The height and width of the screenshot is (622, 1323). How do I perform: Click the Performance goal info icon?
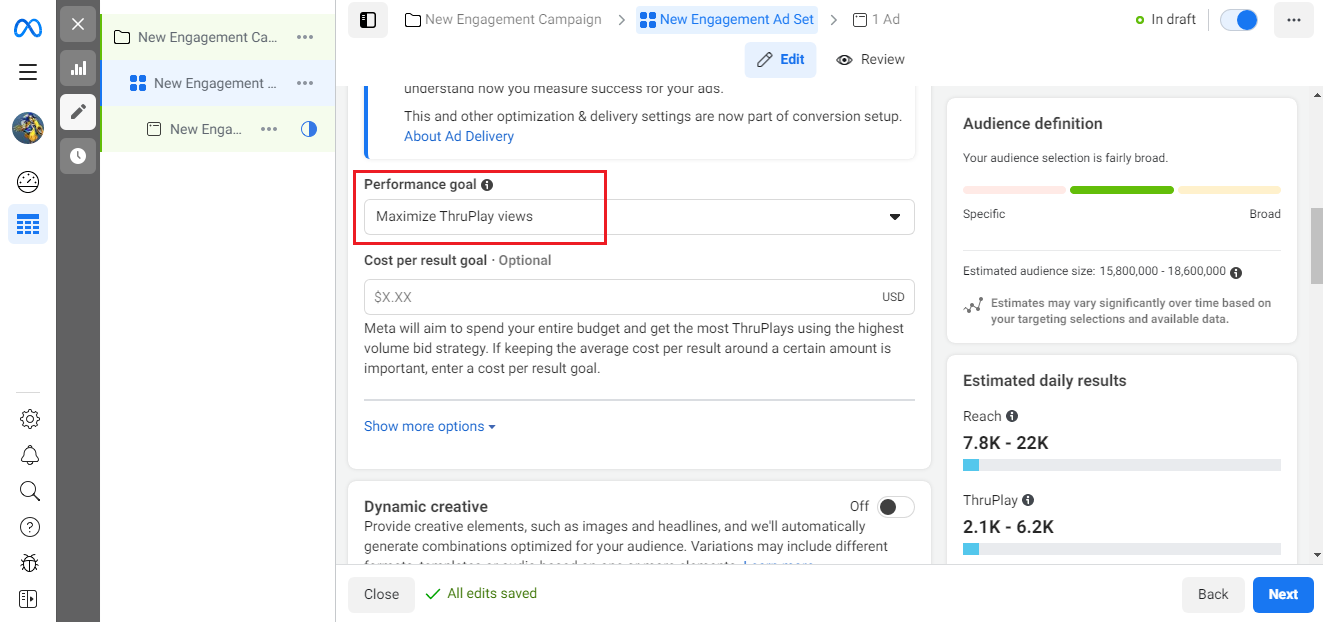(487, 185)
